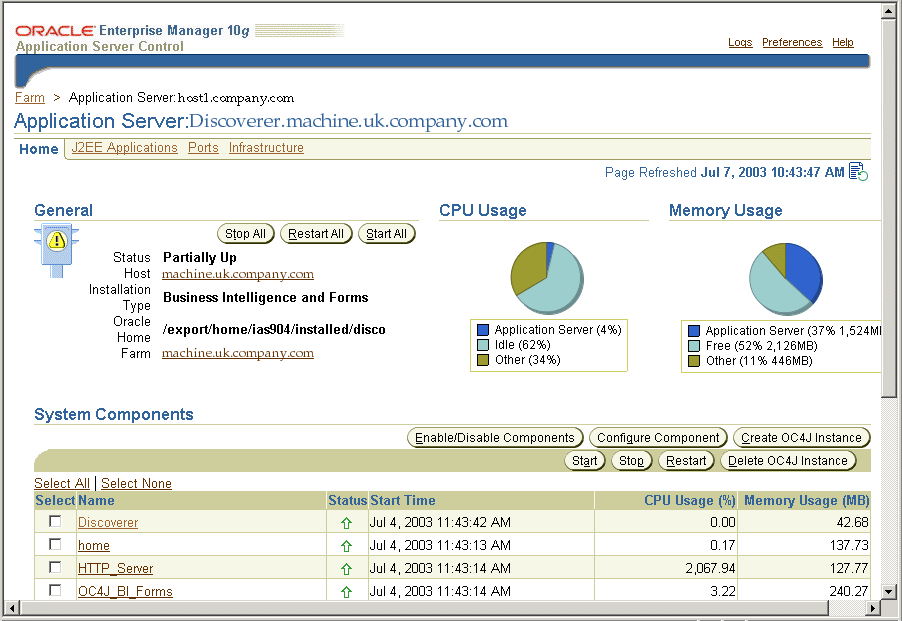This screenshot has height=621, width=902.
Task: Click the page refresh icon
Action: (x=858, y=171)
